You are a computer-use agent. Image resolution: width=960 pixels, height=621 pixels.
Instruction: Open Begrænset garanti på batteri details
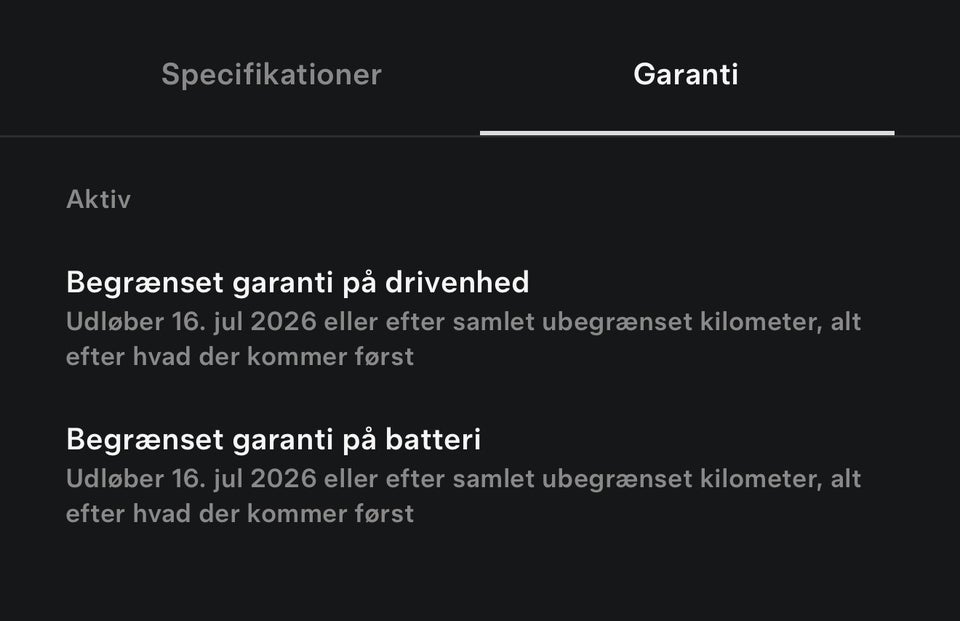point(275,438)
